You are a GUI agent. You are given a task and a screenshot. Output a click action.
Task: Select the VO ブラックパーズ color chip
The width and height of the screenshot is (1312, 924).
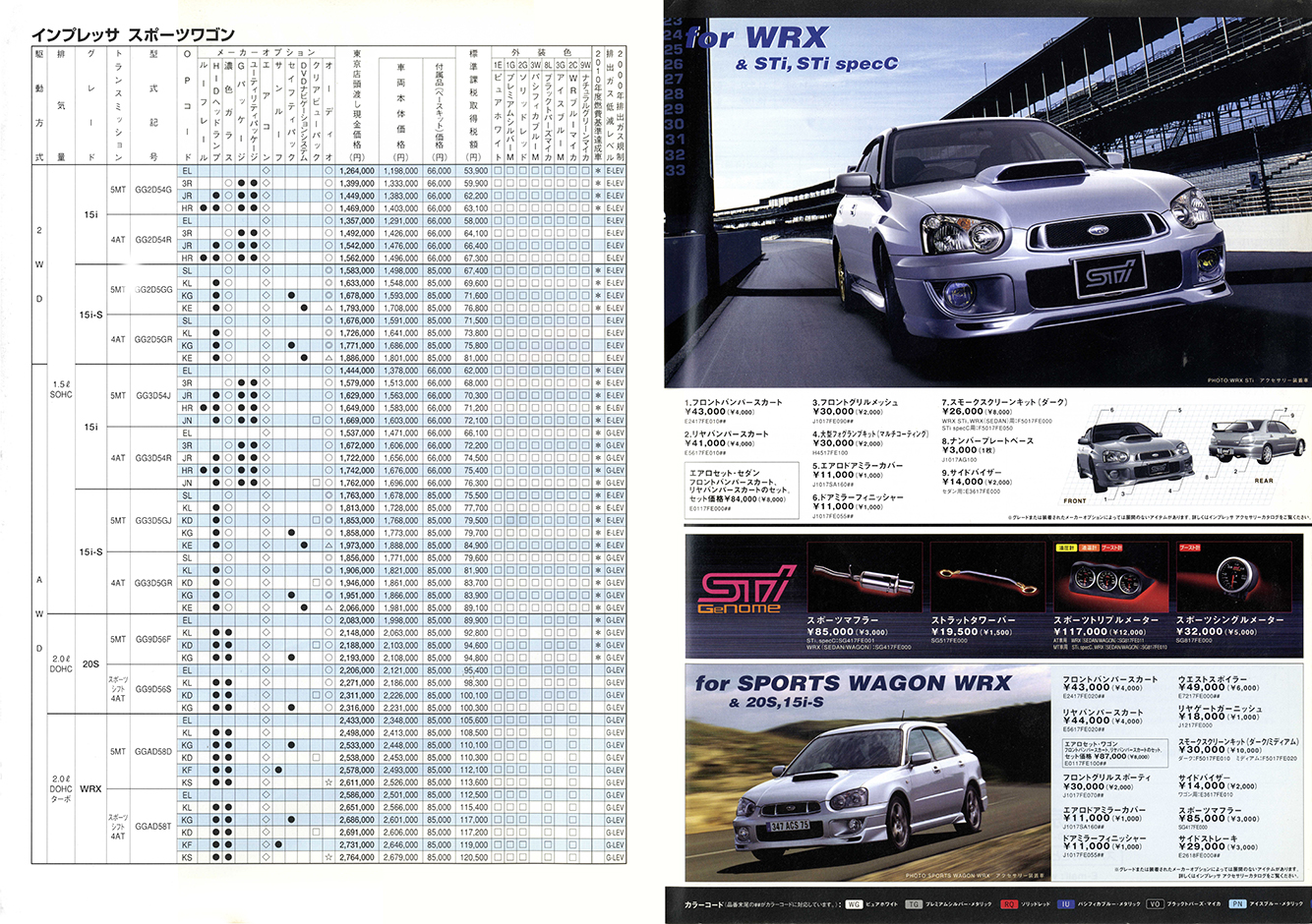tap(1155, 902)
